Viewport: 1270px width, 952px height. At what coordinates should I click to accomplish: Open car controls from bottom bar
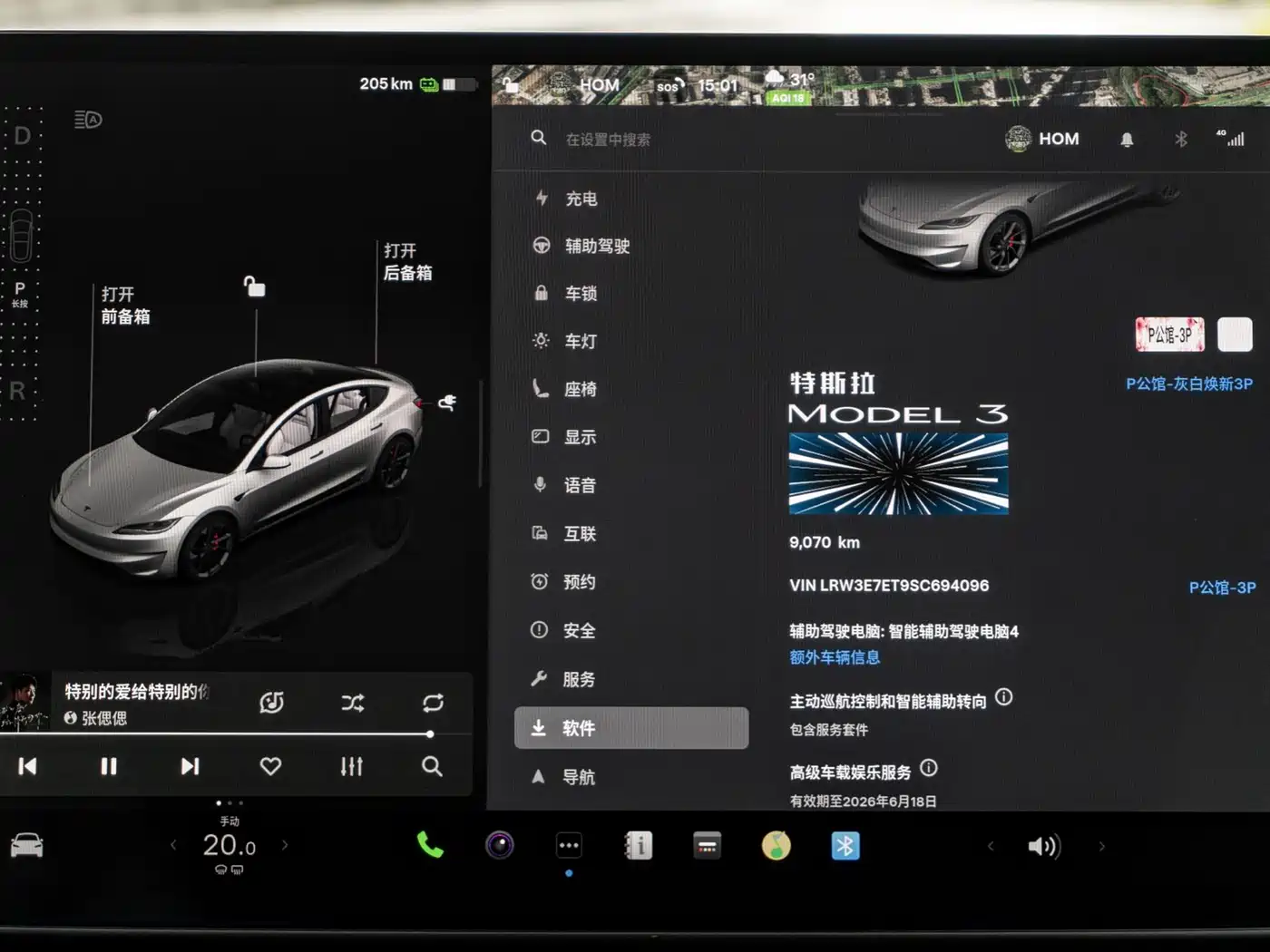click(26, 846)
